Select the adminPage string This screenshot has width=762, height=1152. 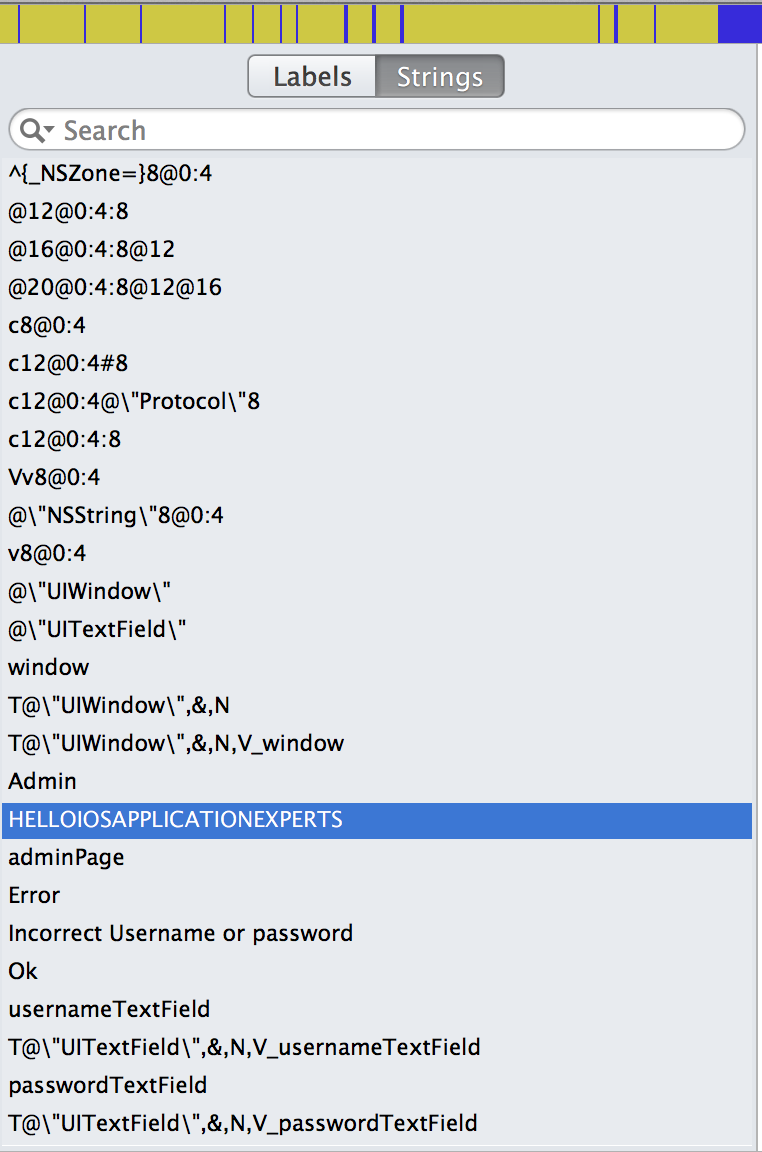tap(377, 857)
